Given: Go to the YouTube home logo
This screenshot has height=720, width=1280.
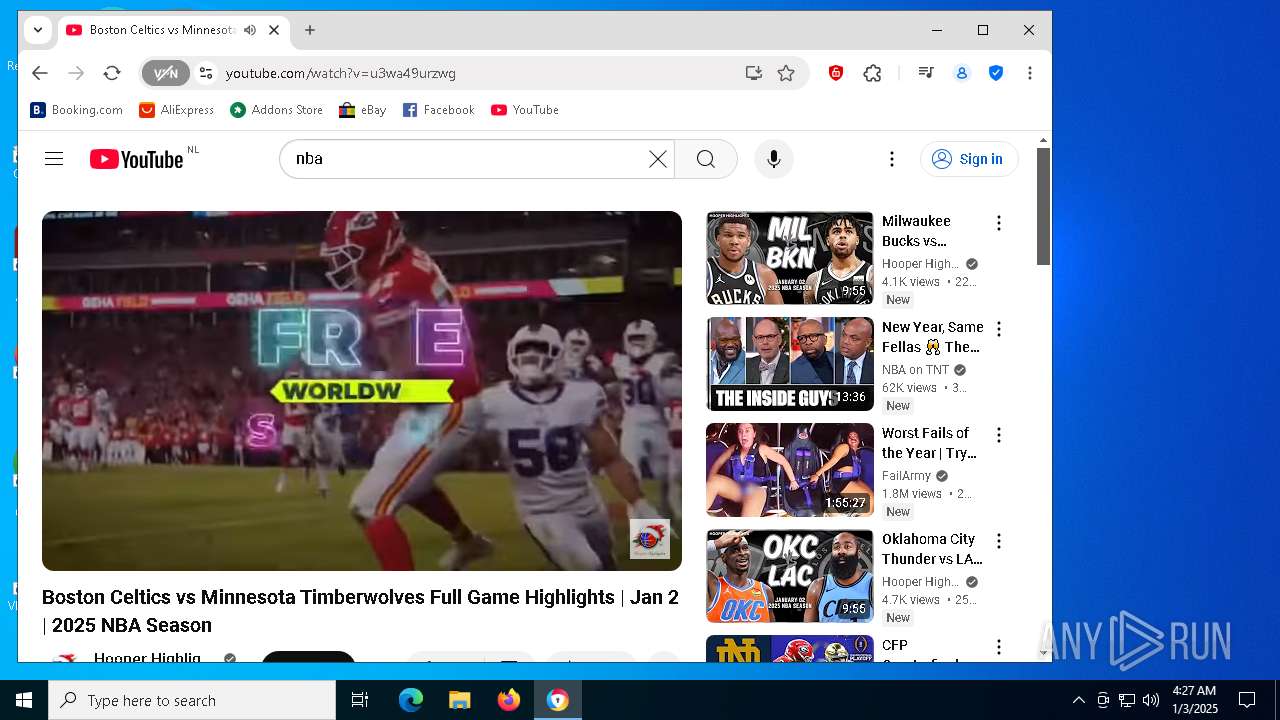Looking at the screenshot, I should 137,159.
